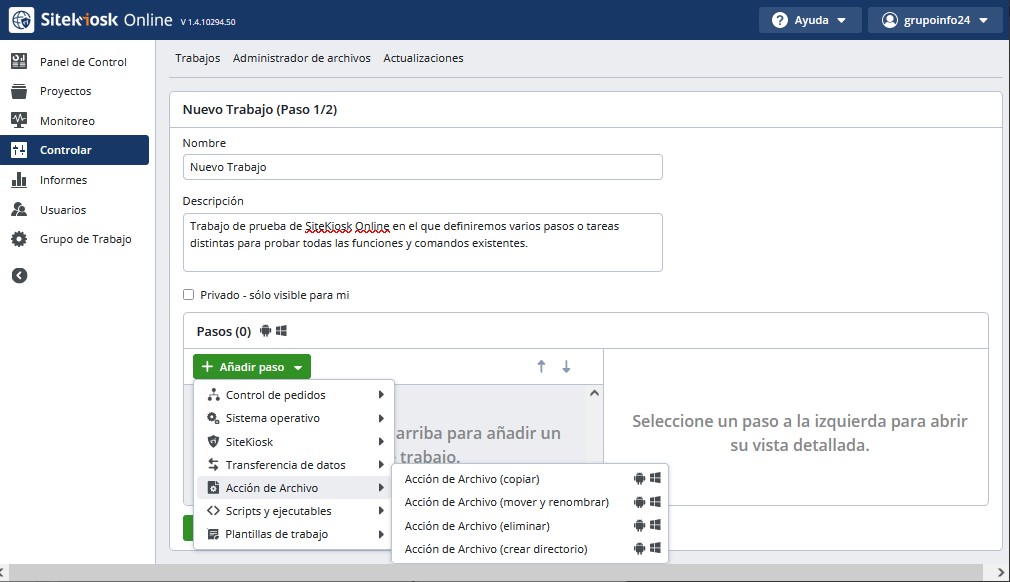The image size is (1010, 582).
Task: Open the Ayuda dropdown
Action: 809,20
